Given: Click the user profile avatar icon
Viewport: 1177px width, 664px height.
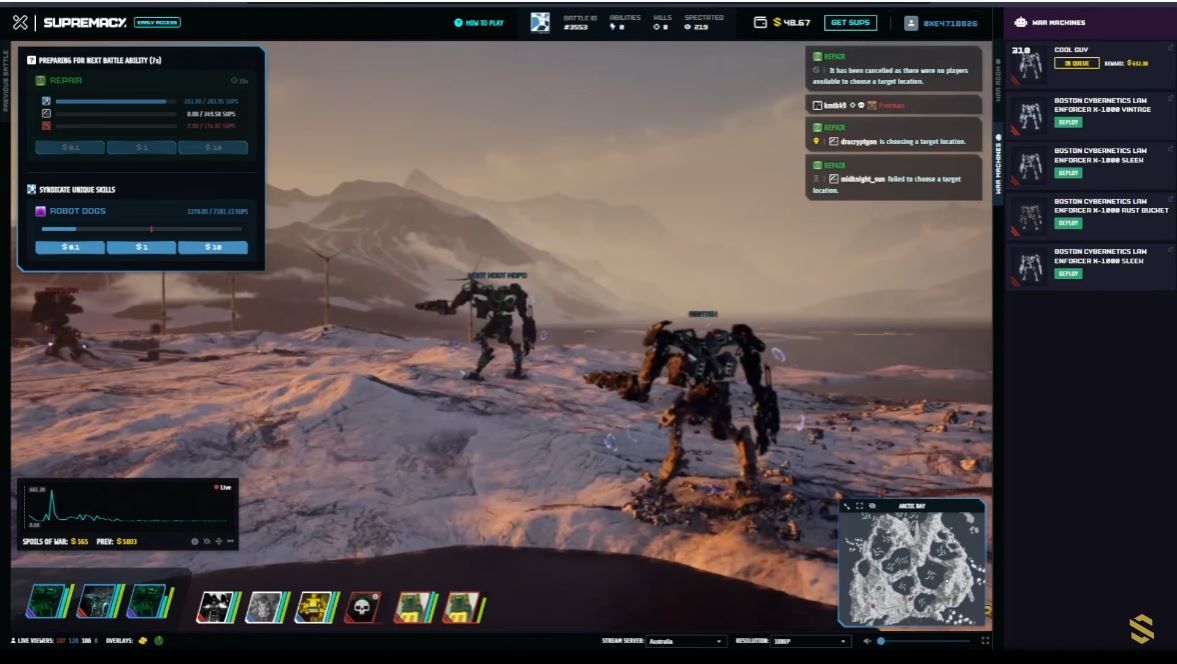Looking at the screenshot, I should 911,22.
